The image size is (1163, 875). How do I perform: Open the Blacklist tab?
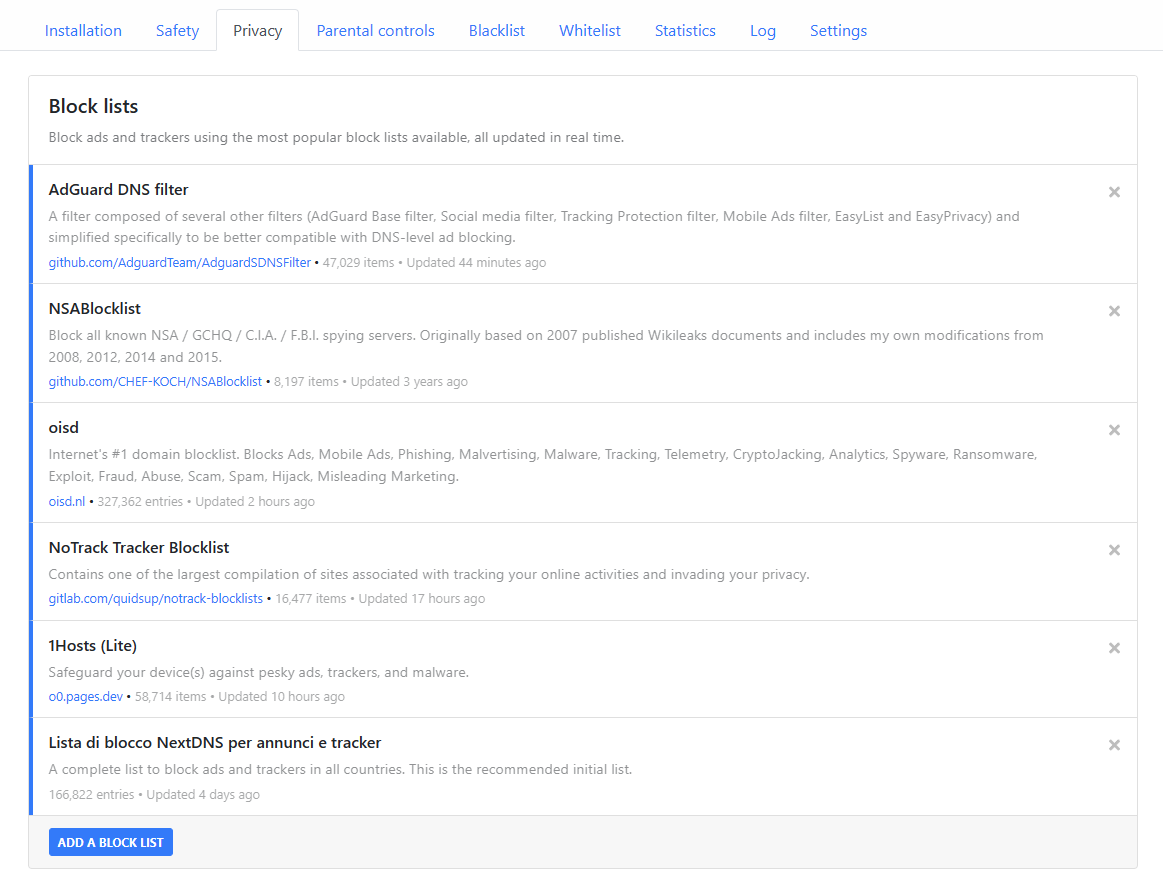tap(497, 31)
